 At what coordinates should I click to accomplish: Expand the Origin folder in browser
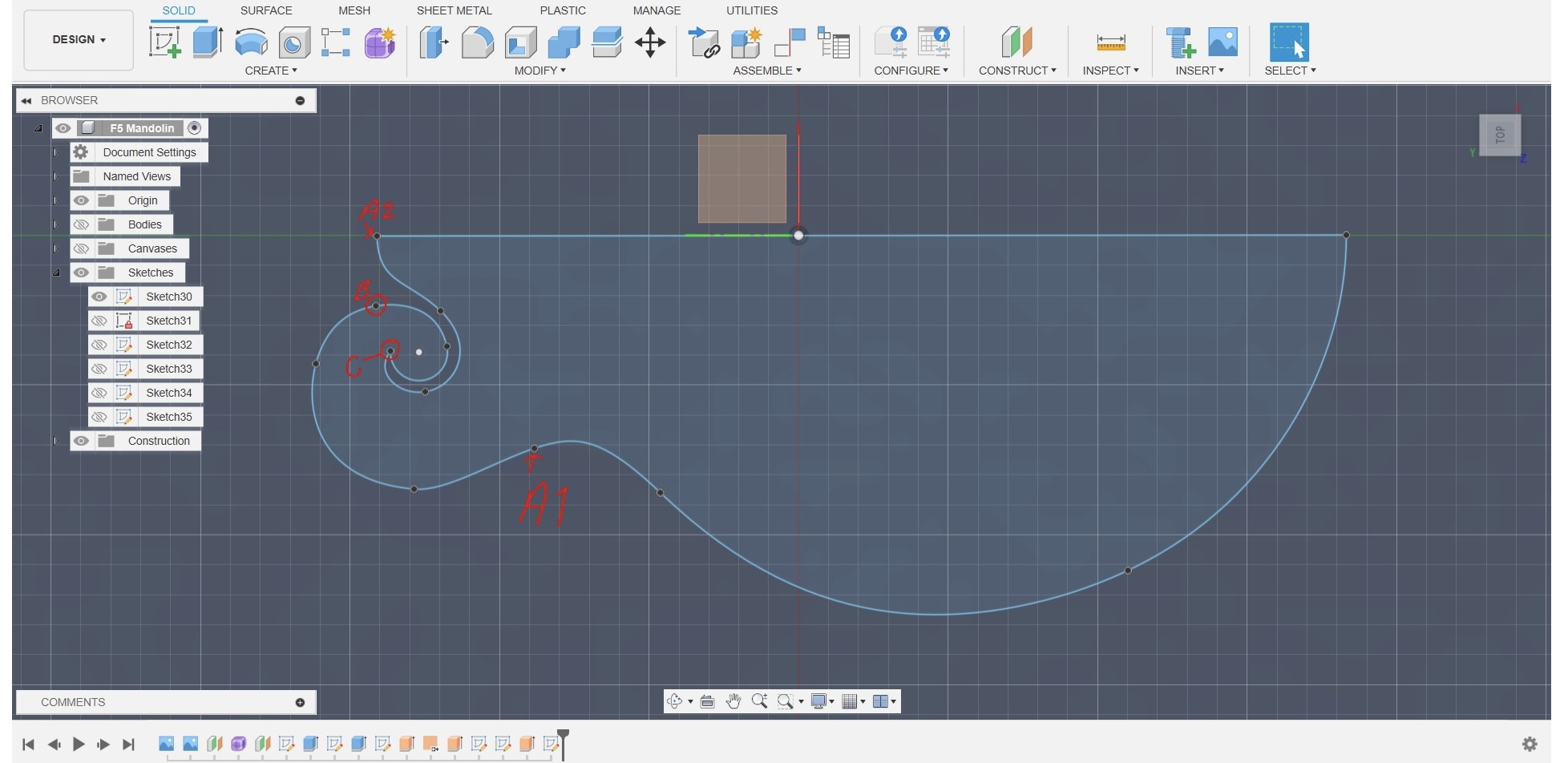[56, 200]
